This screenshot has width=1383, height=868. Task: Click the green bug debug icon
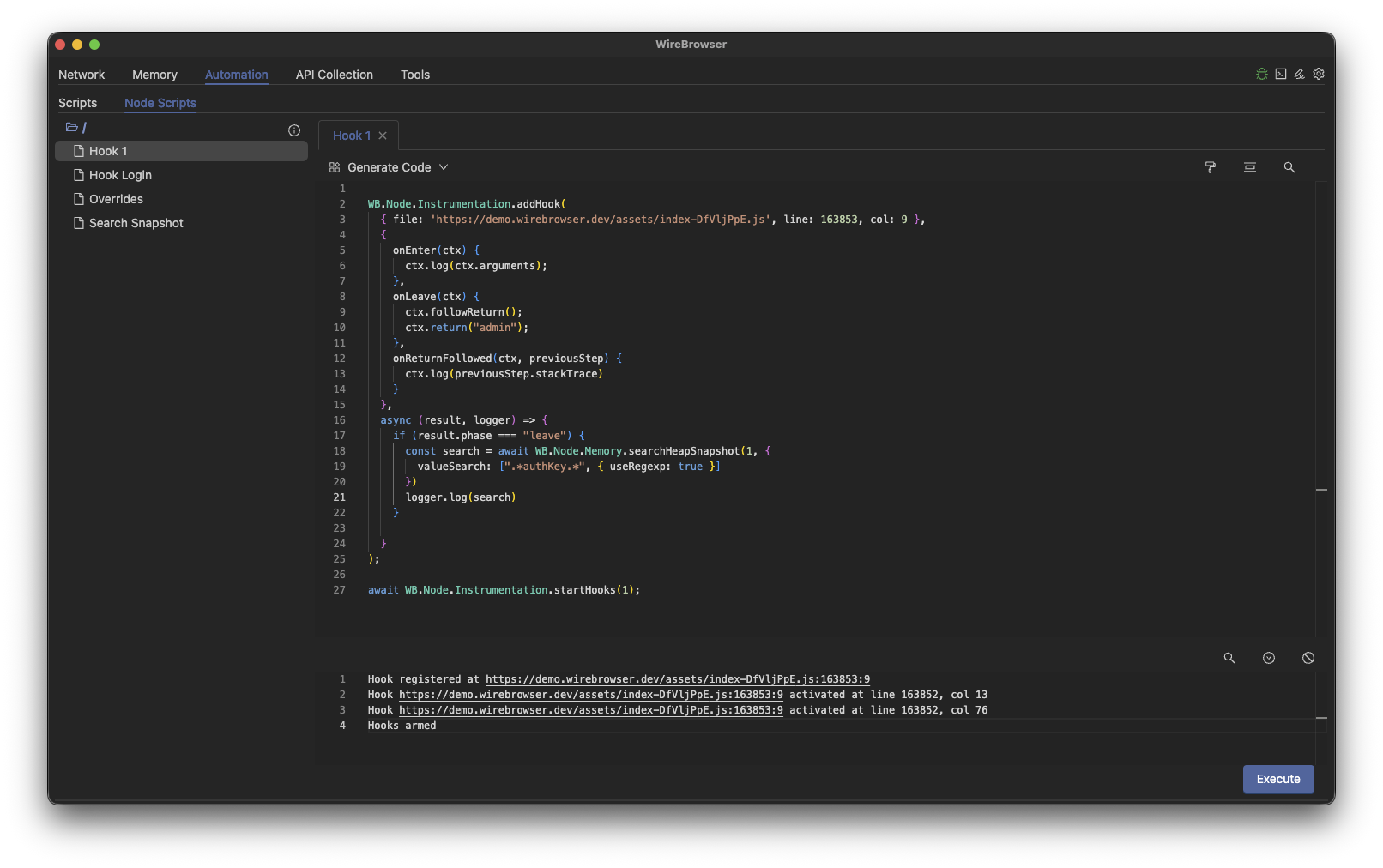(1261, 74)
